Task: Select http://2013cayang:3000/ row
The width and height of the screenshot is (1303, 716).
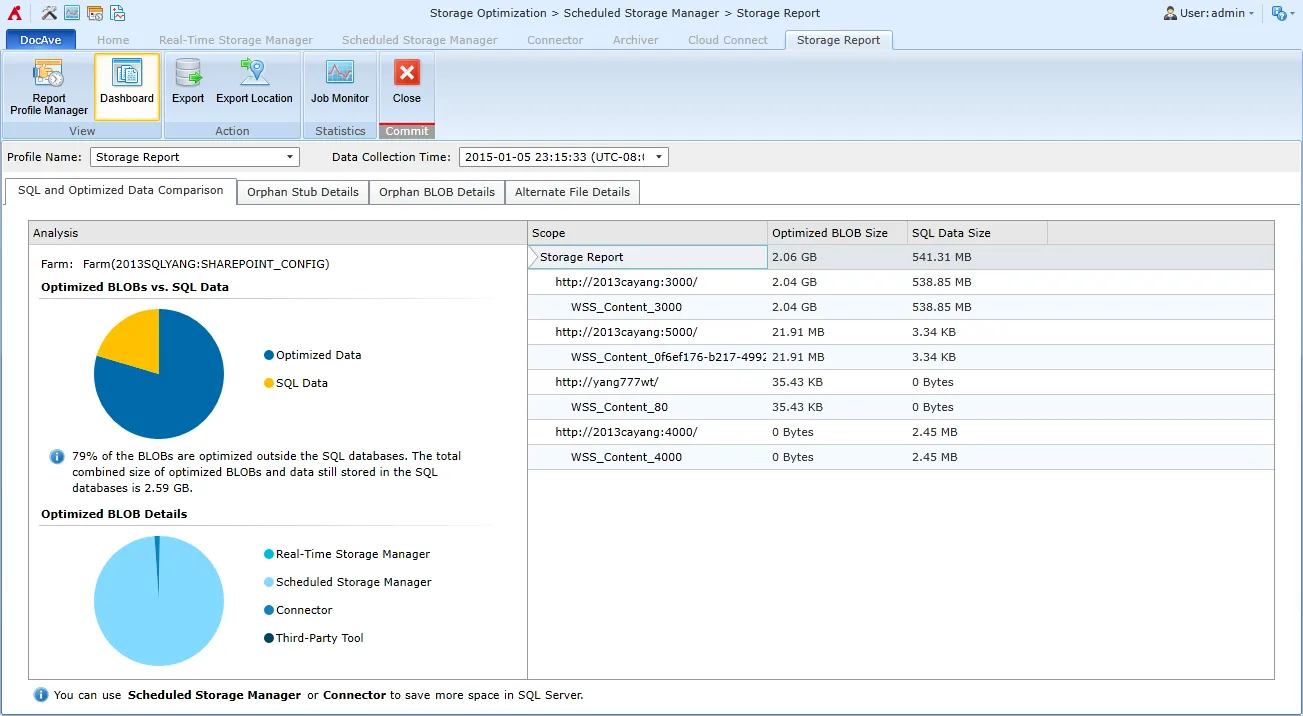Action: [901, 282]
